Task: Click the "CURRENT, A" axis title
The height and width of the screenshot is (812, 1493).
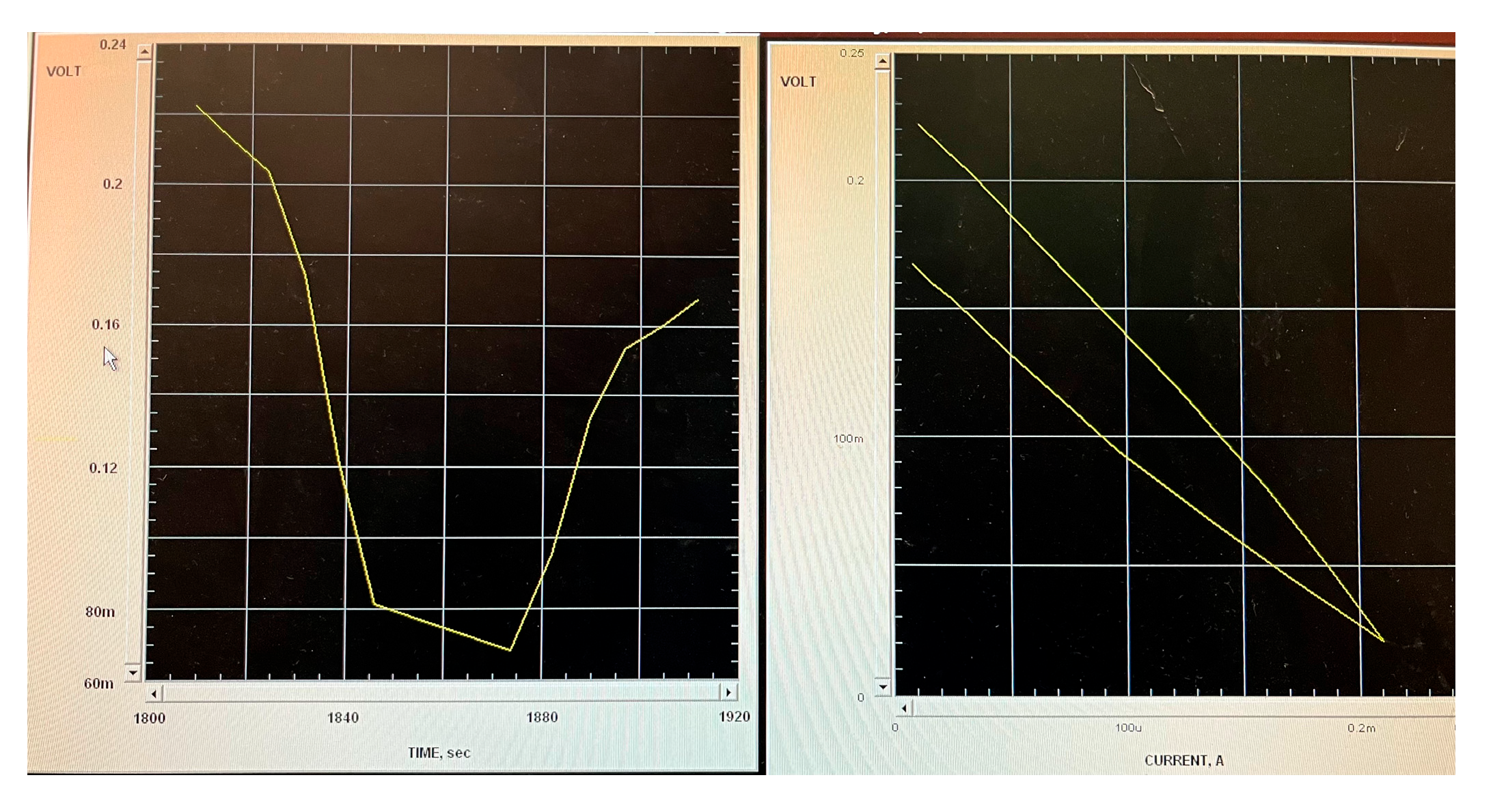Action: (x=1183, y=760)
